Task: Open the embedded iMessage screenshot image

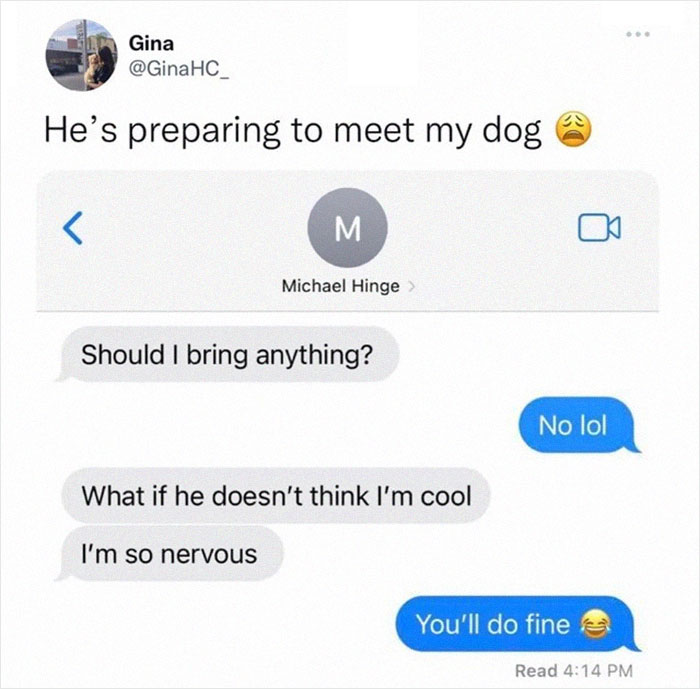Action: (x=347, y=426)
